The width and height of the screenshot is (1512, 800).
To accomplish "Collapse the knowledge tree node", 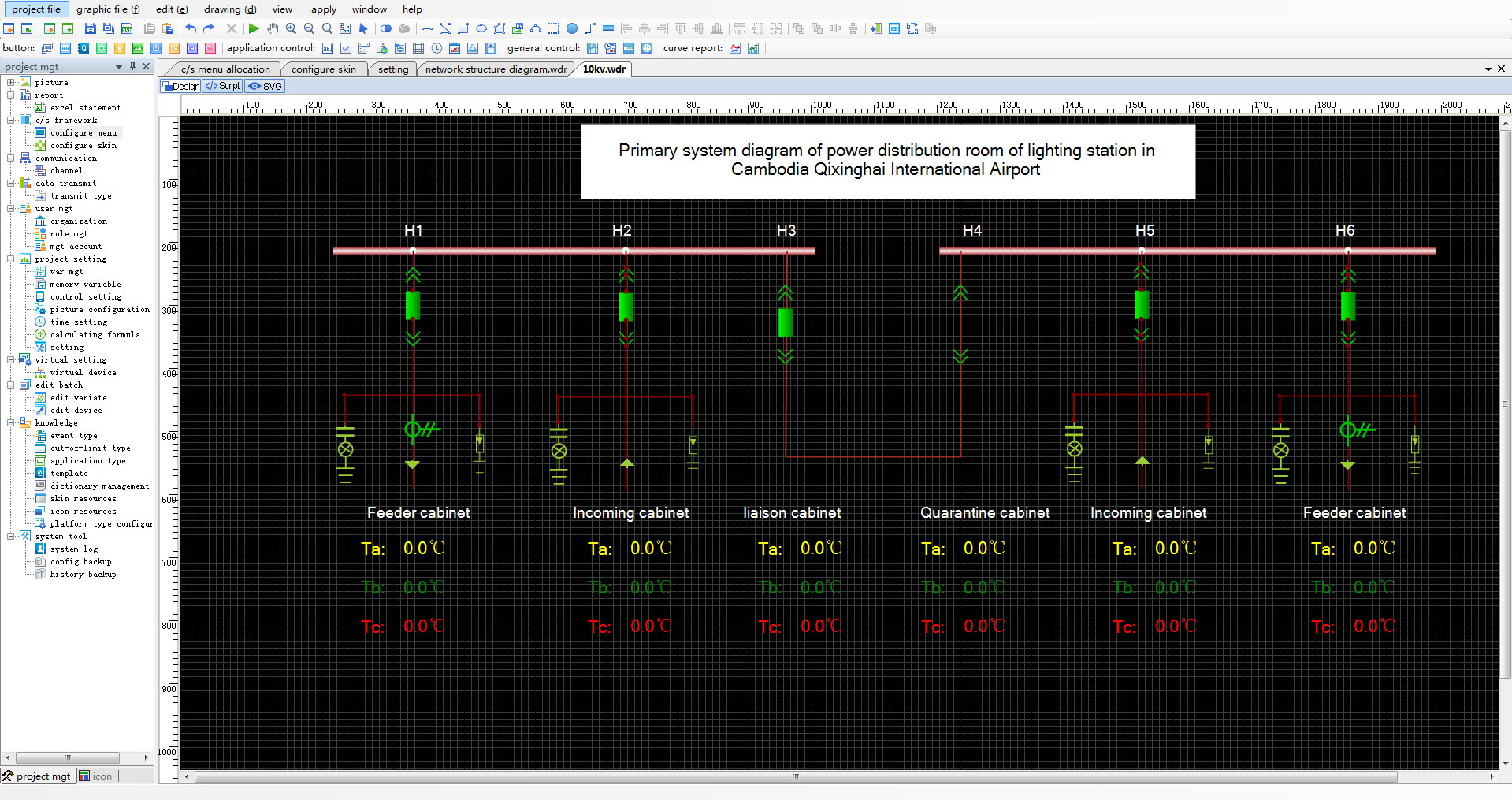I will [11, 422].
